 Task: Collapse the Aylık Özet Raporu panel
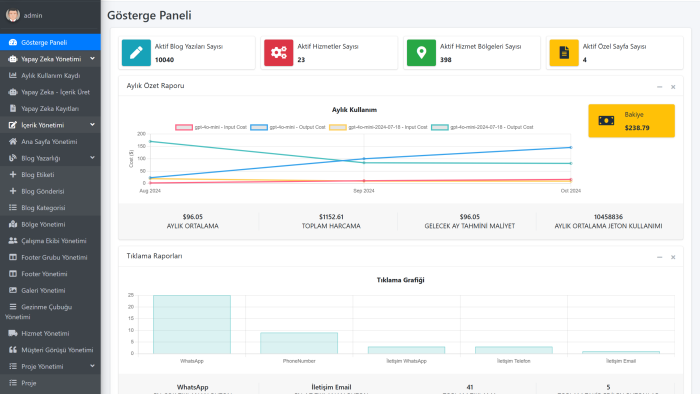659,87
